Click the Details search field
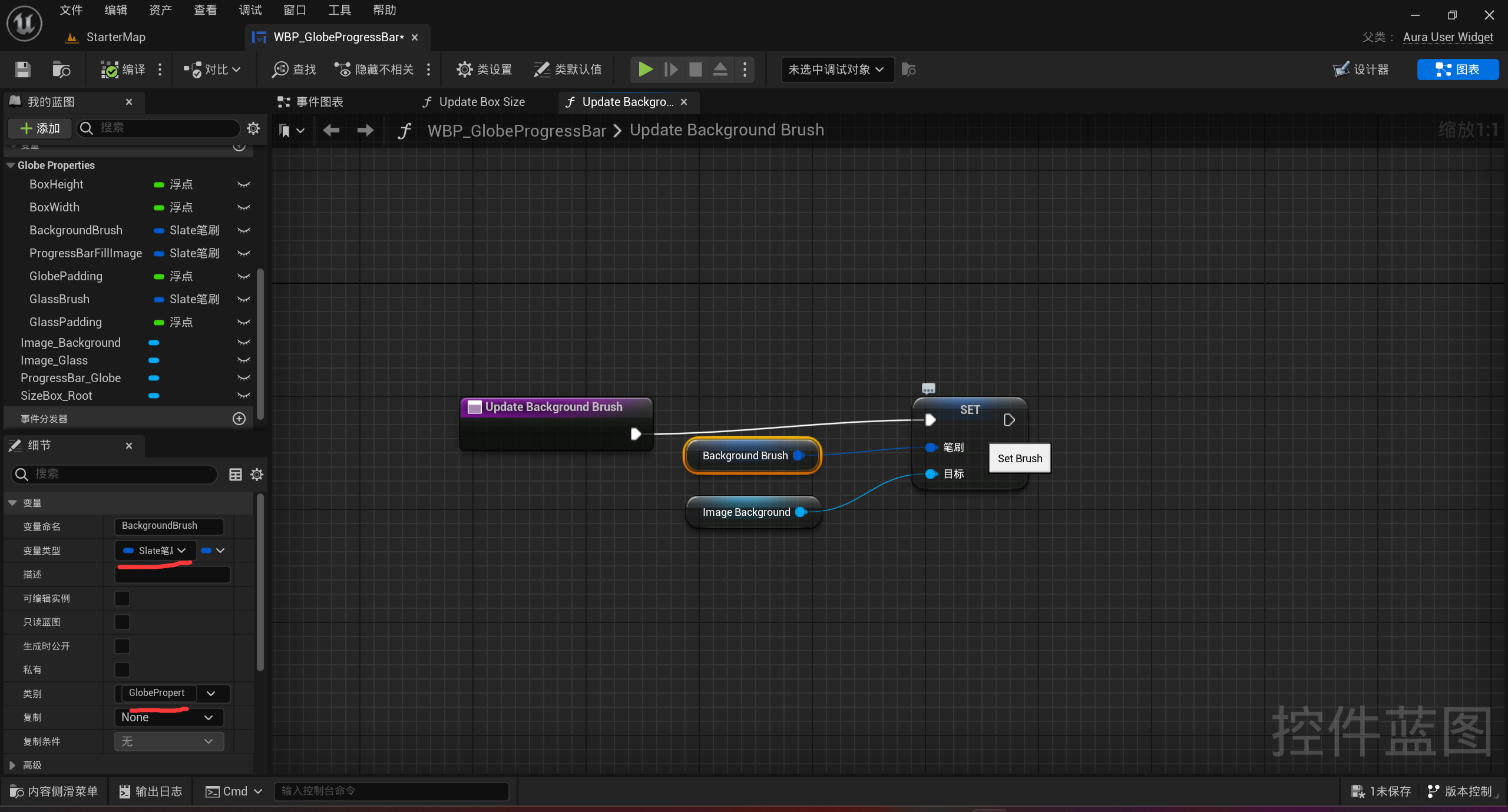 [114, 474]
